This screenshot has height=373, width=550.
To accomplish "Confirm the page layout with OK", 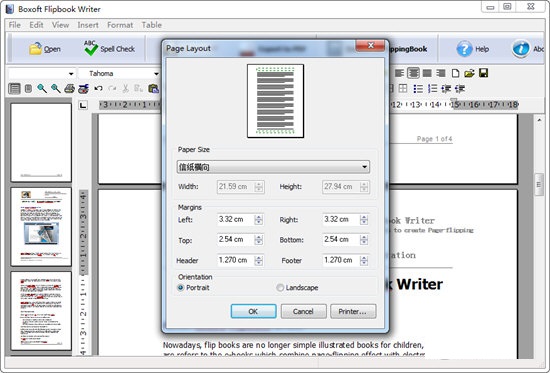I will (253, 311).
